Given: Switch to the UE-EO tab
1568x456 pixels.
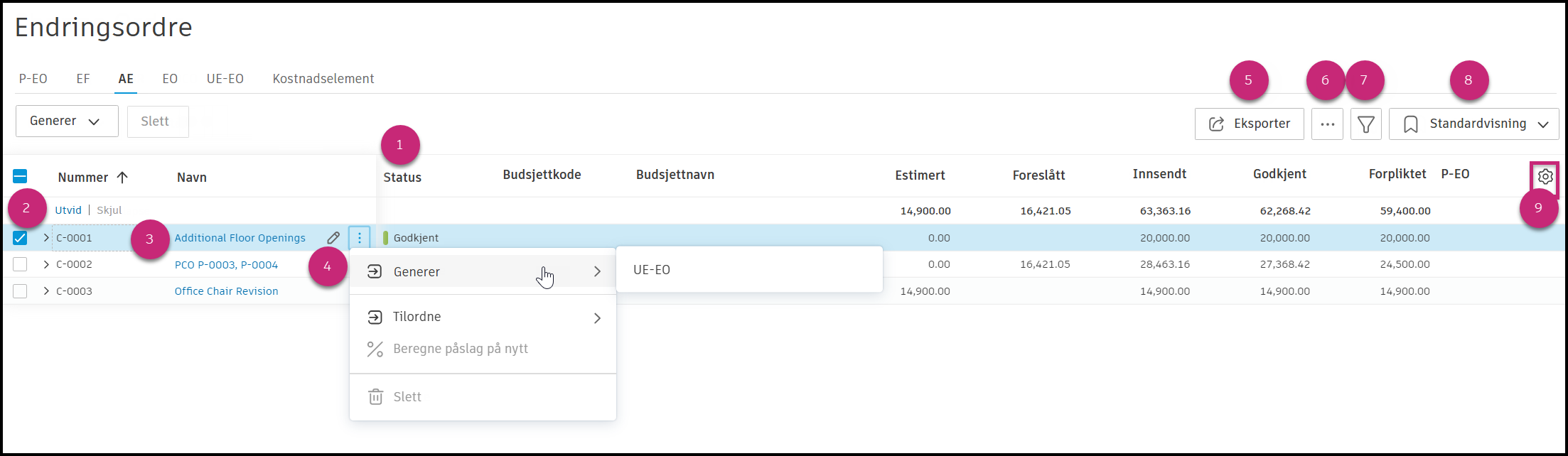Looking at the screenshot, I should point(225,79).
